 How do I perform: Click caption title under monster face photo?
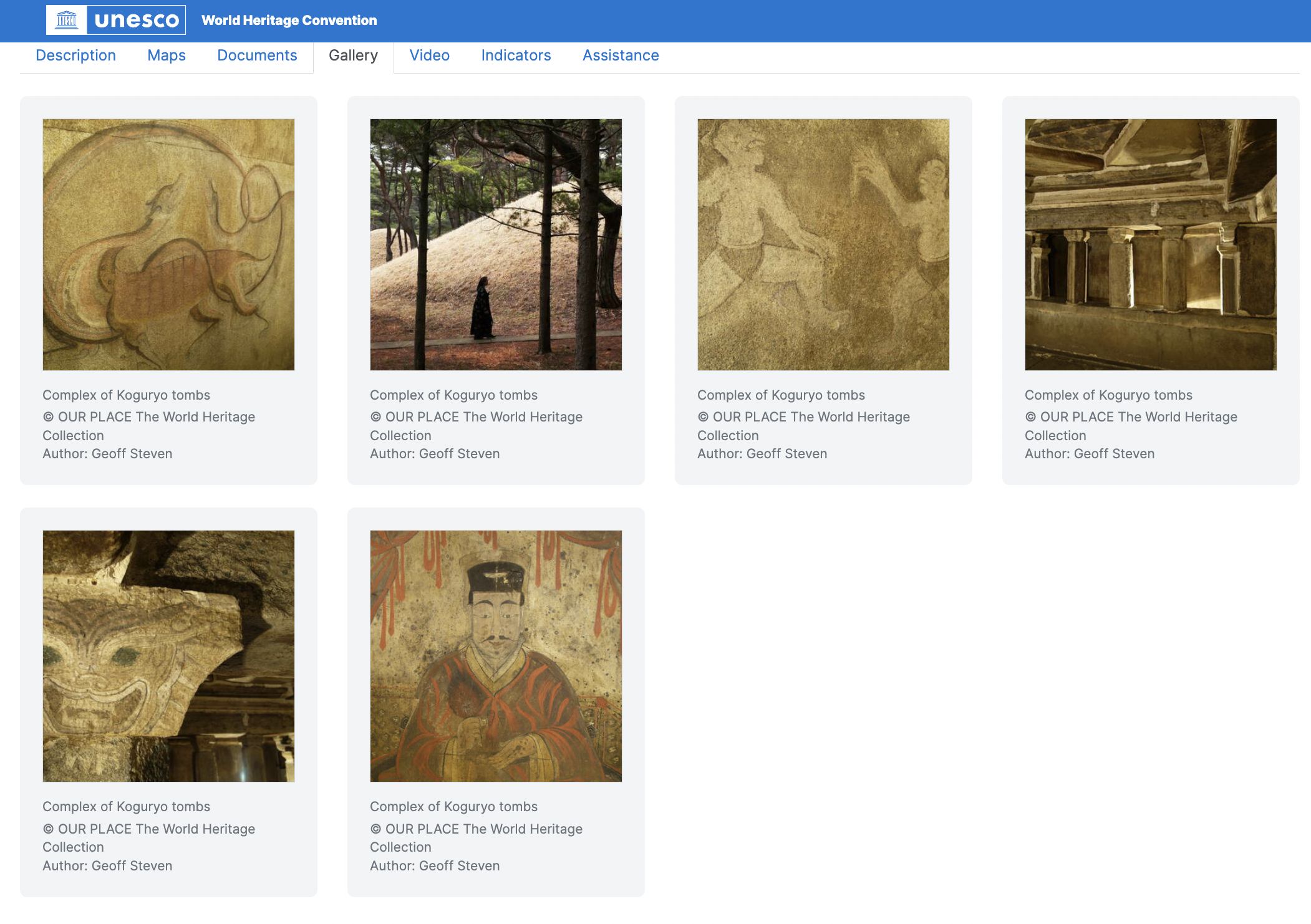point(126,807)
